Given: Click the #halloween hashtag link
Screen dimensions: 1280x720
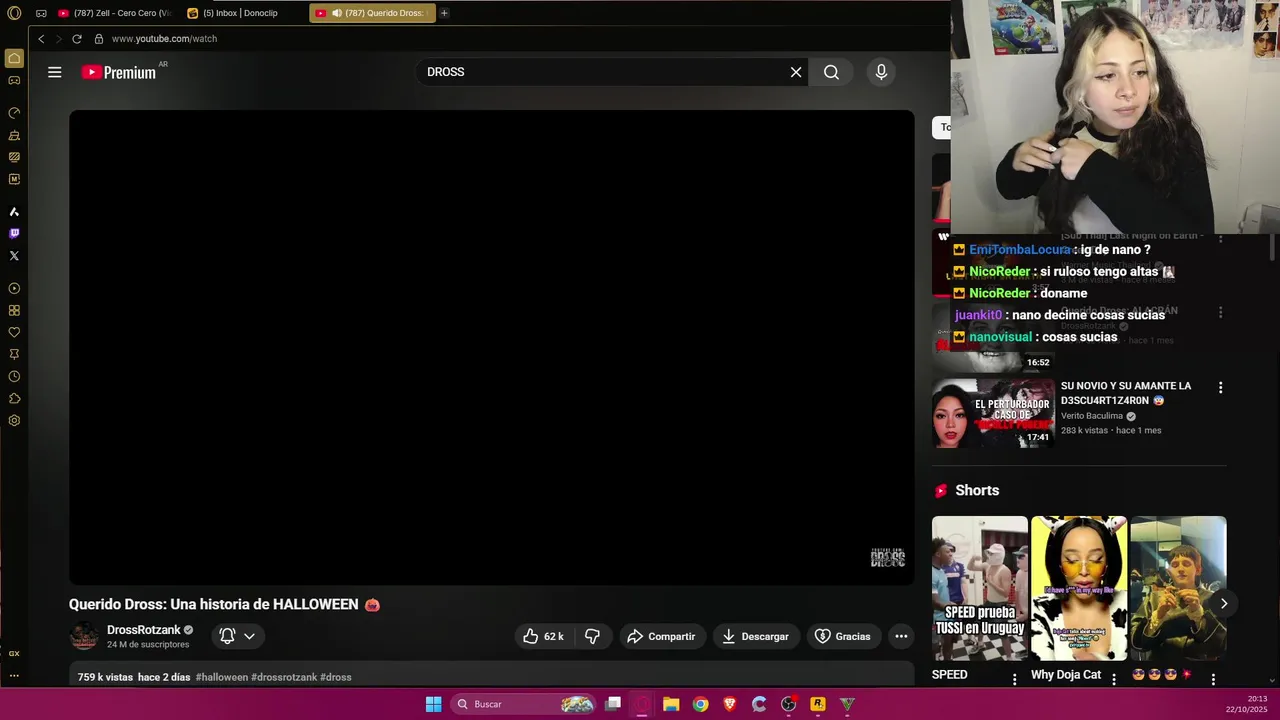Looking at the screenshot, I should pos(222,677).
